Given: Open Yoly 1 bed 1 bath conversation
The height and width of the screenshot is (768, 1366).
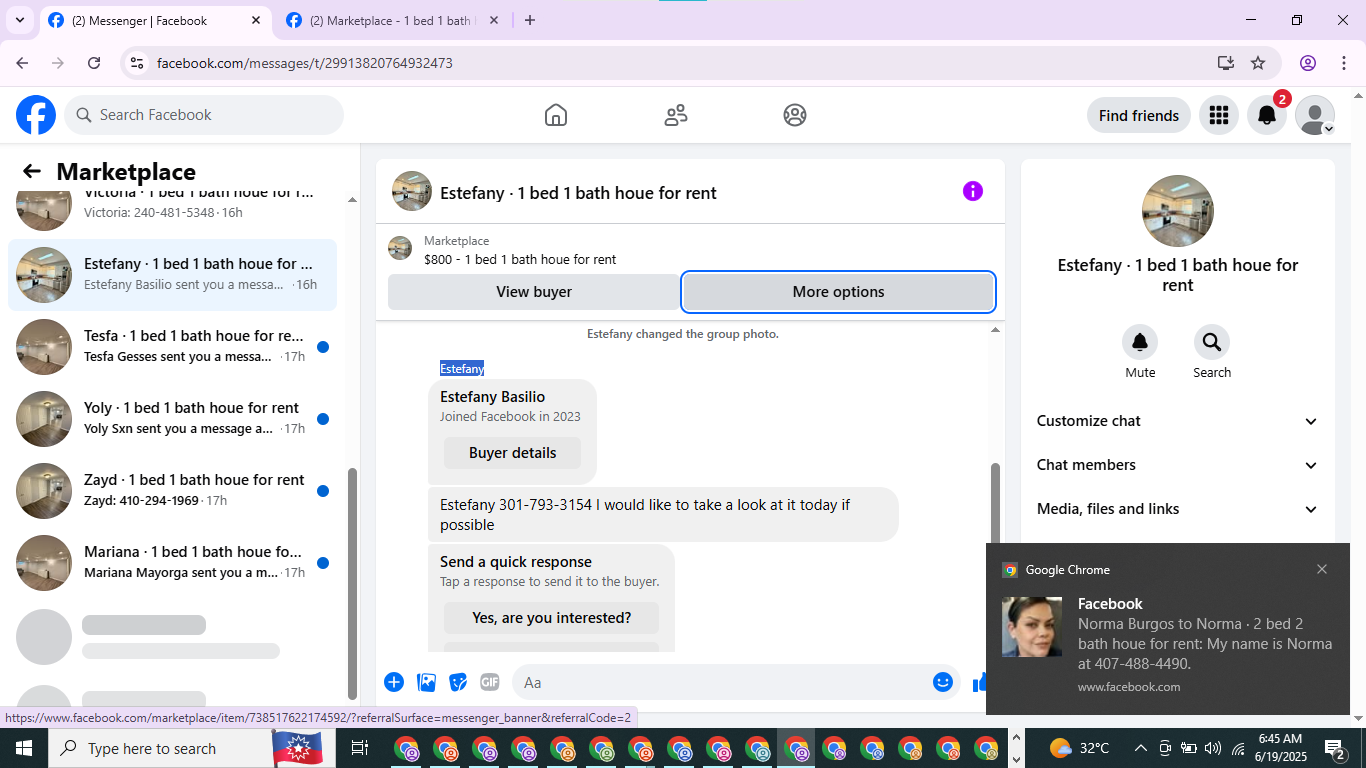Looking at the screenshot, I should [172, 419].
